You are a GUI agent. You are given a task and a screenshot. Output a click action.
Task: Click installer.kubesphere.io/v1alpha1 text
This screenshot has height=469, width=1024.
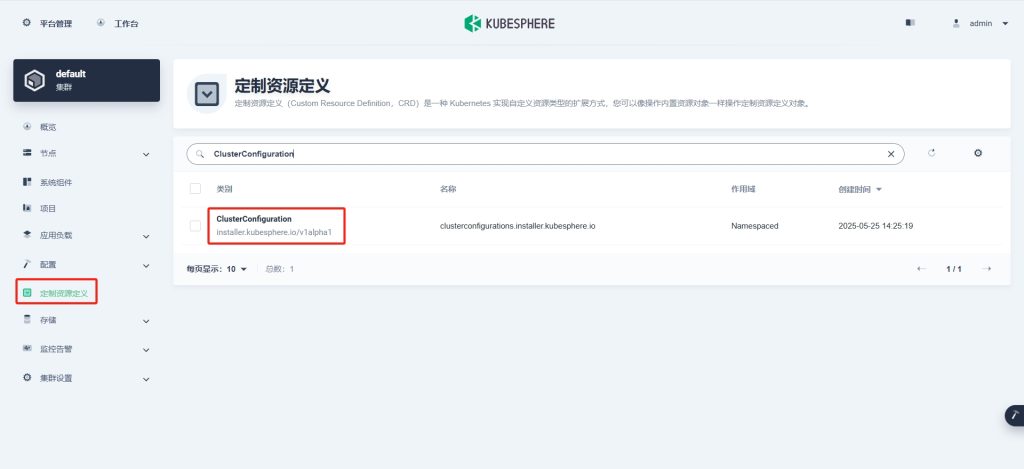point(274,233)
